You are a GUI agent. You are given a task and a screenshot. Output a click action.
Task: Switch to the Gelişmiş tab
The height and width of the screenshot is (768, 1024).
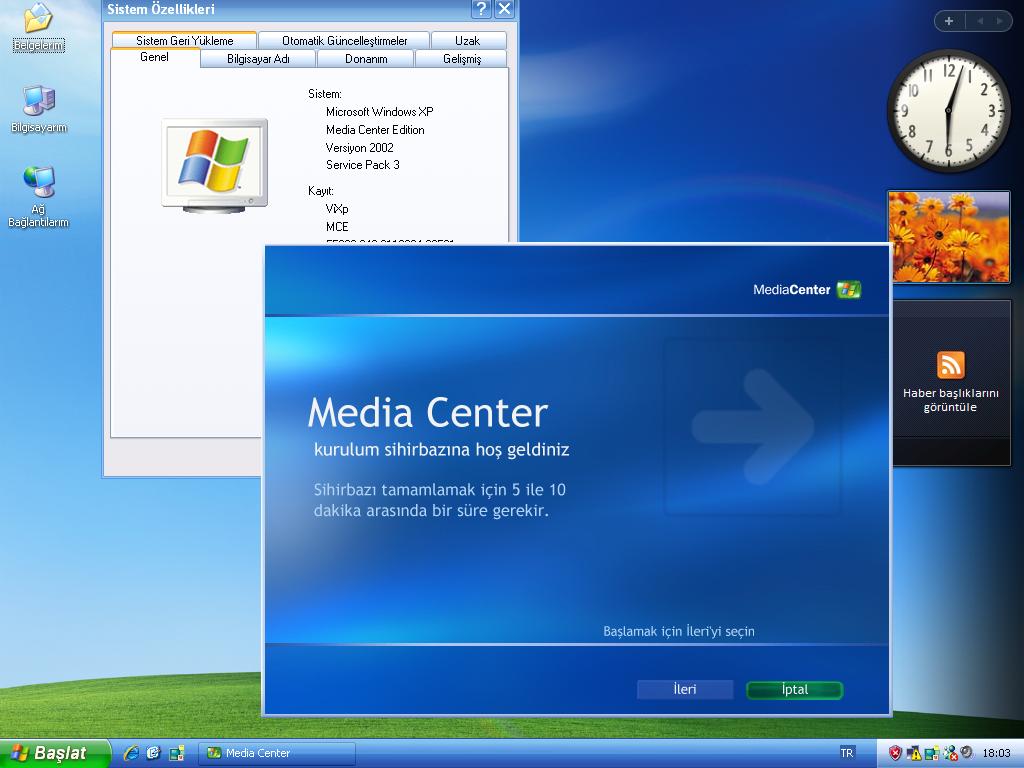pos(462,59)
